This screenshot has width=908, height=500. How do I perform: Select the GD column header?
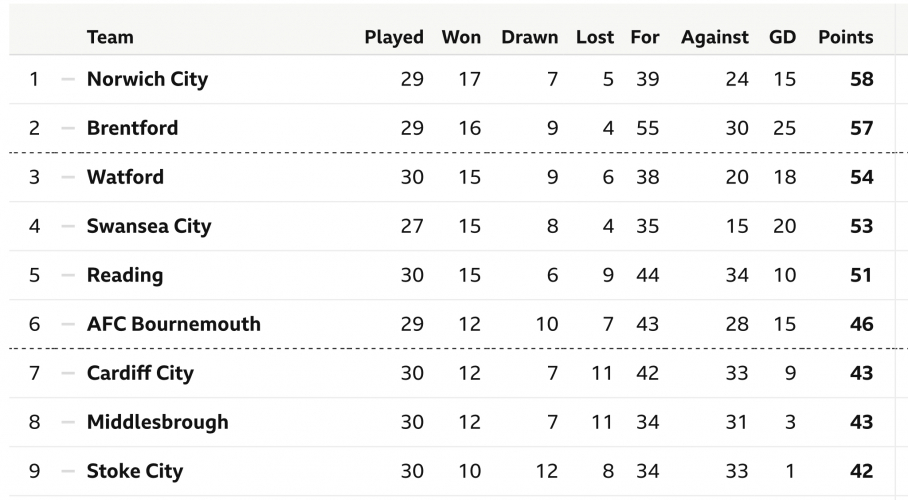[782, 37]
